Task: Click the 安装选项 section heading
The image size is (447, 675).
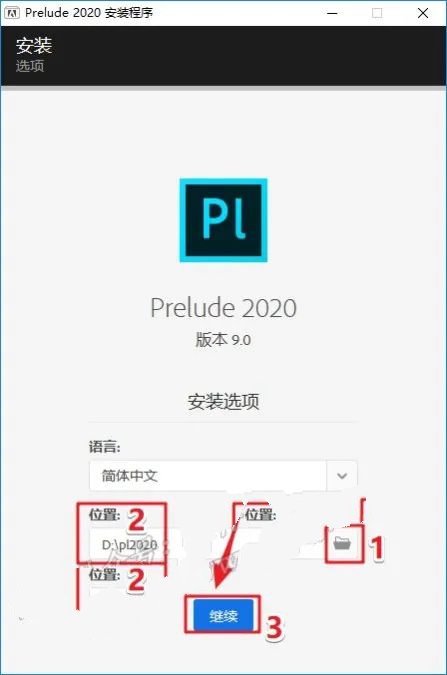Action: click(x=224, y=401)
